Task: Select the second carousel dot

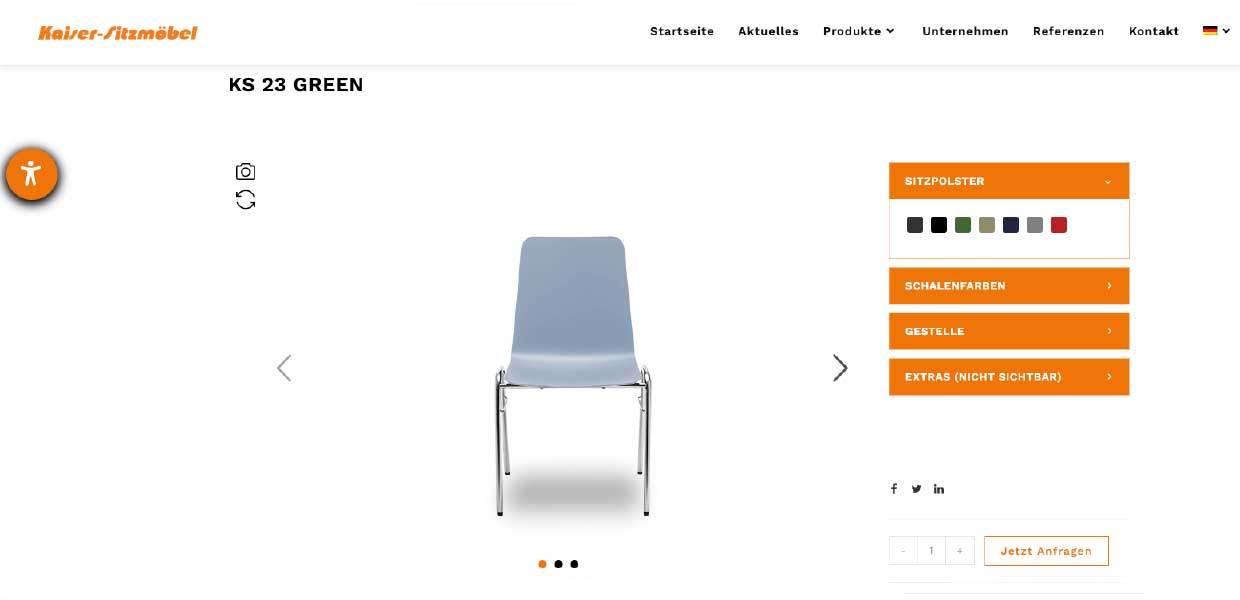Action: (x=558, y=564)
